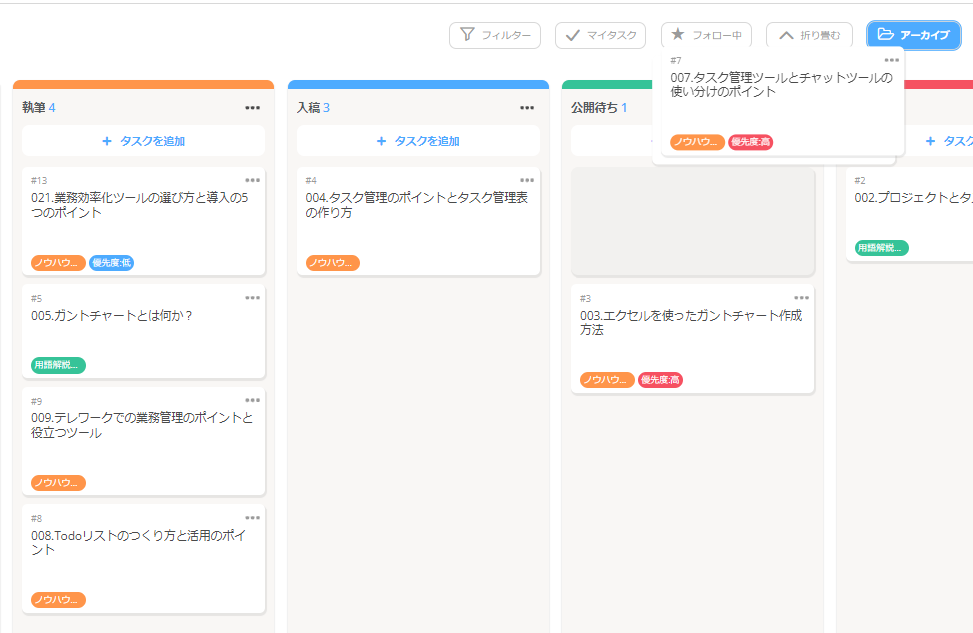Select the 用語解説 green tag on task #5
973x633 pixels.
click(x=58, y=365)
